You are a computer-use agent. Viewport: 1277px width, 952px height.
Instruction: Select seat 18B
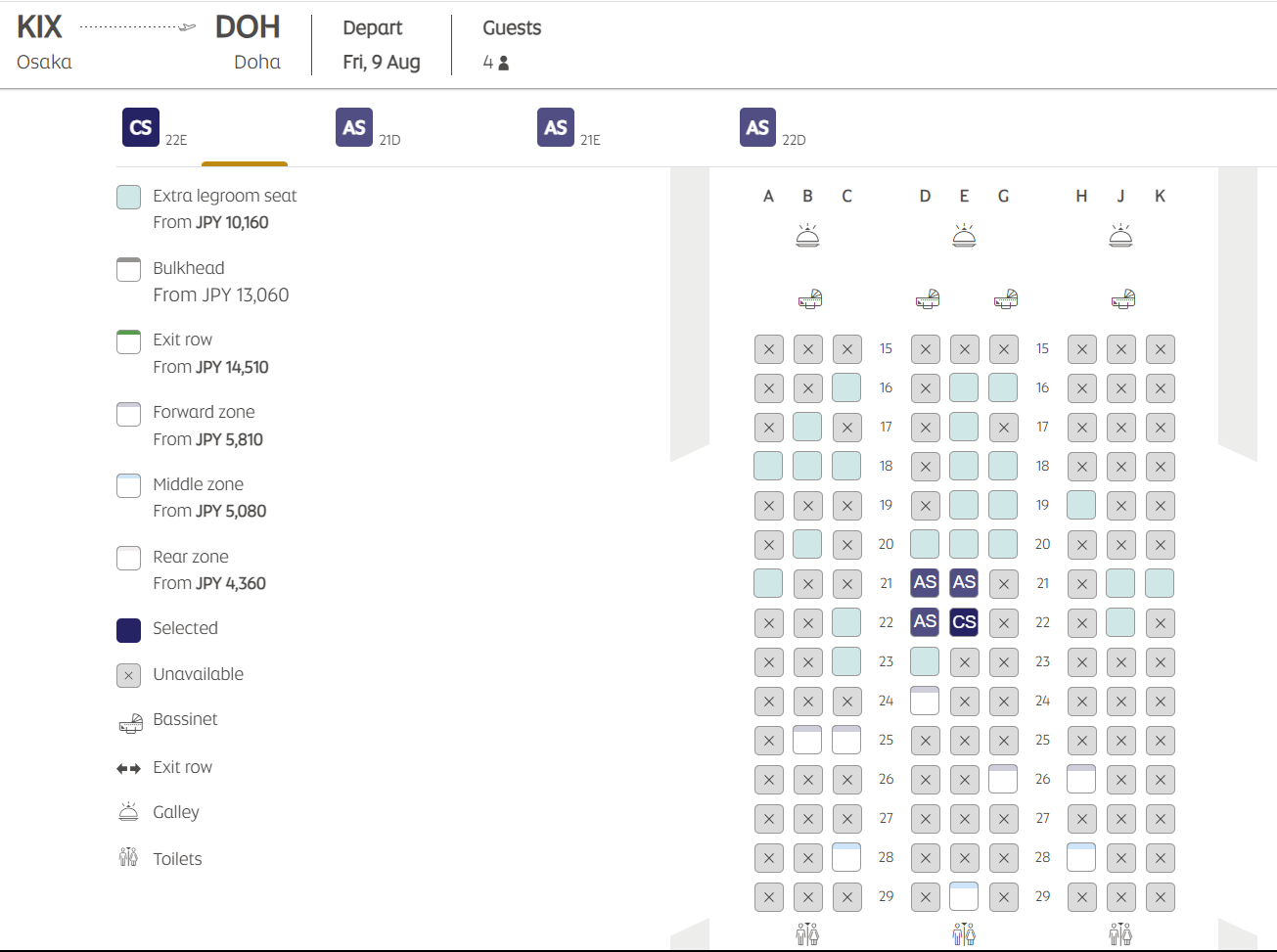click(x=807, y=466)
